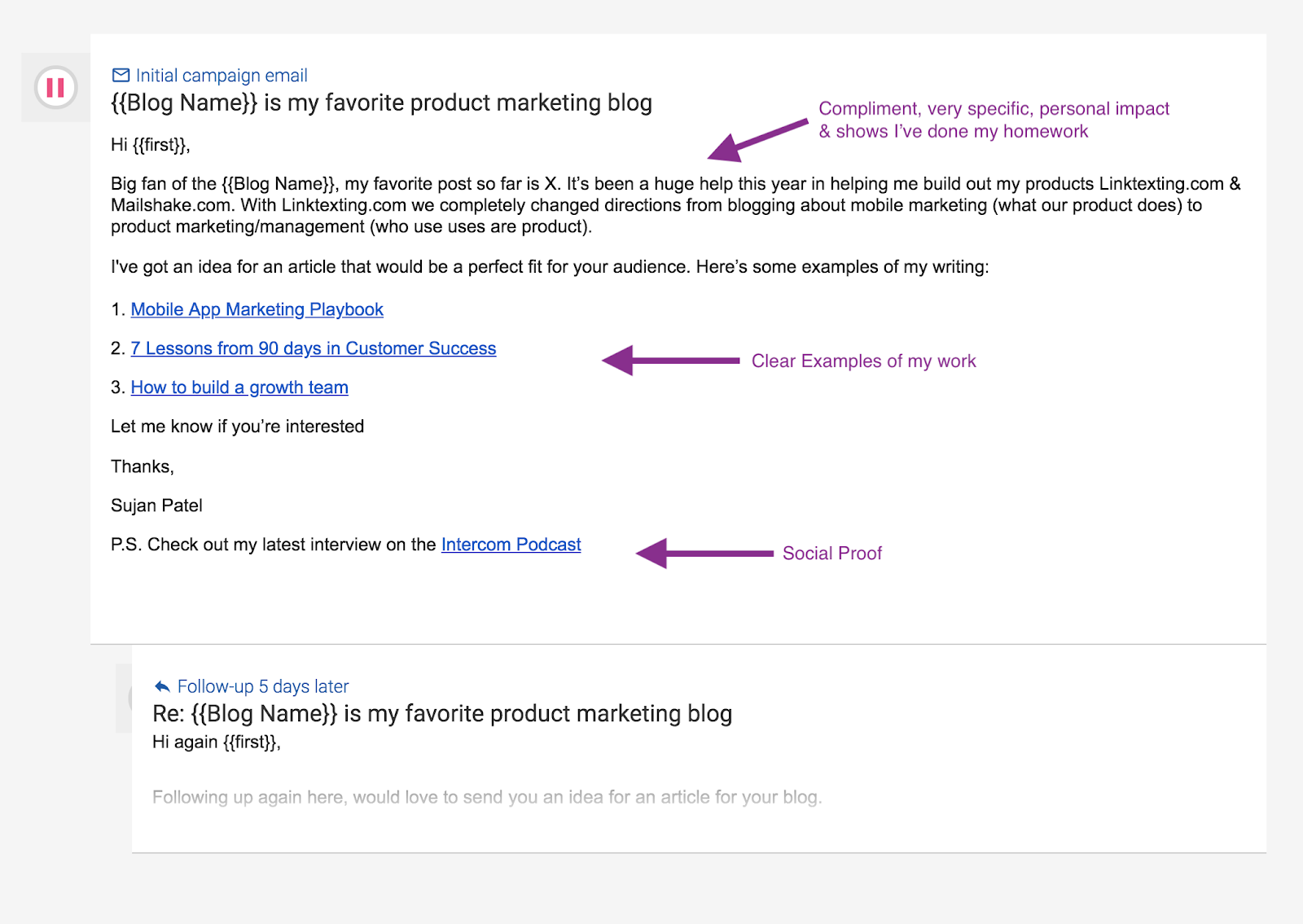Click the Sujan Patel signature
This screenshot has width=1303, height=924.
click(x=156, y=506)
